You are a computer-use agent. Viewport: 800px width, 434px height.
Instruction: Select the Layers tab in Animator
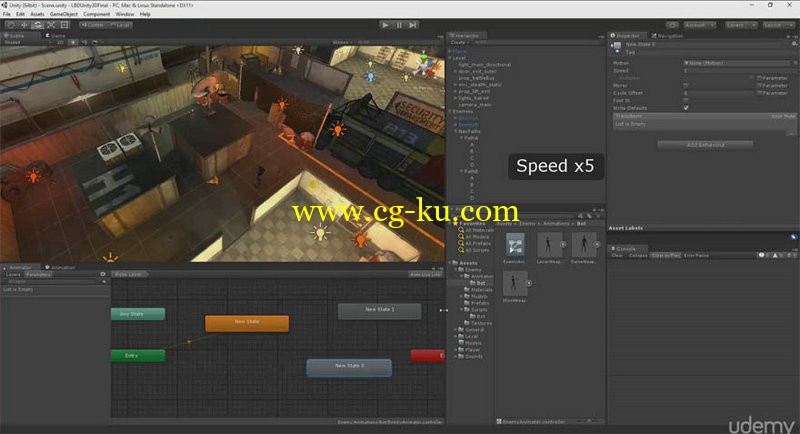coord(13,274)
